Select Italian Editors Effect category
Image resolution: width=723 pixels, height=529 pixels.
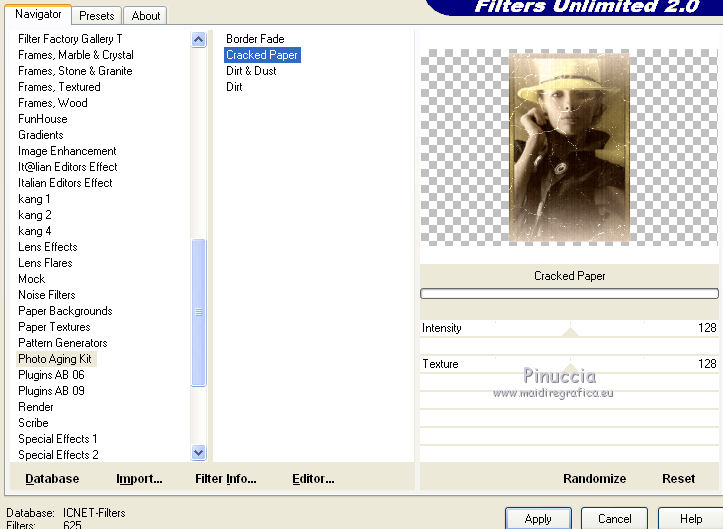pyautogui.click(x=65, y=183)
